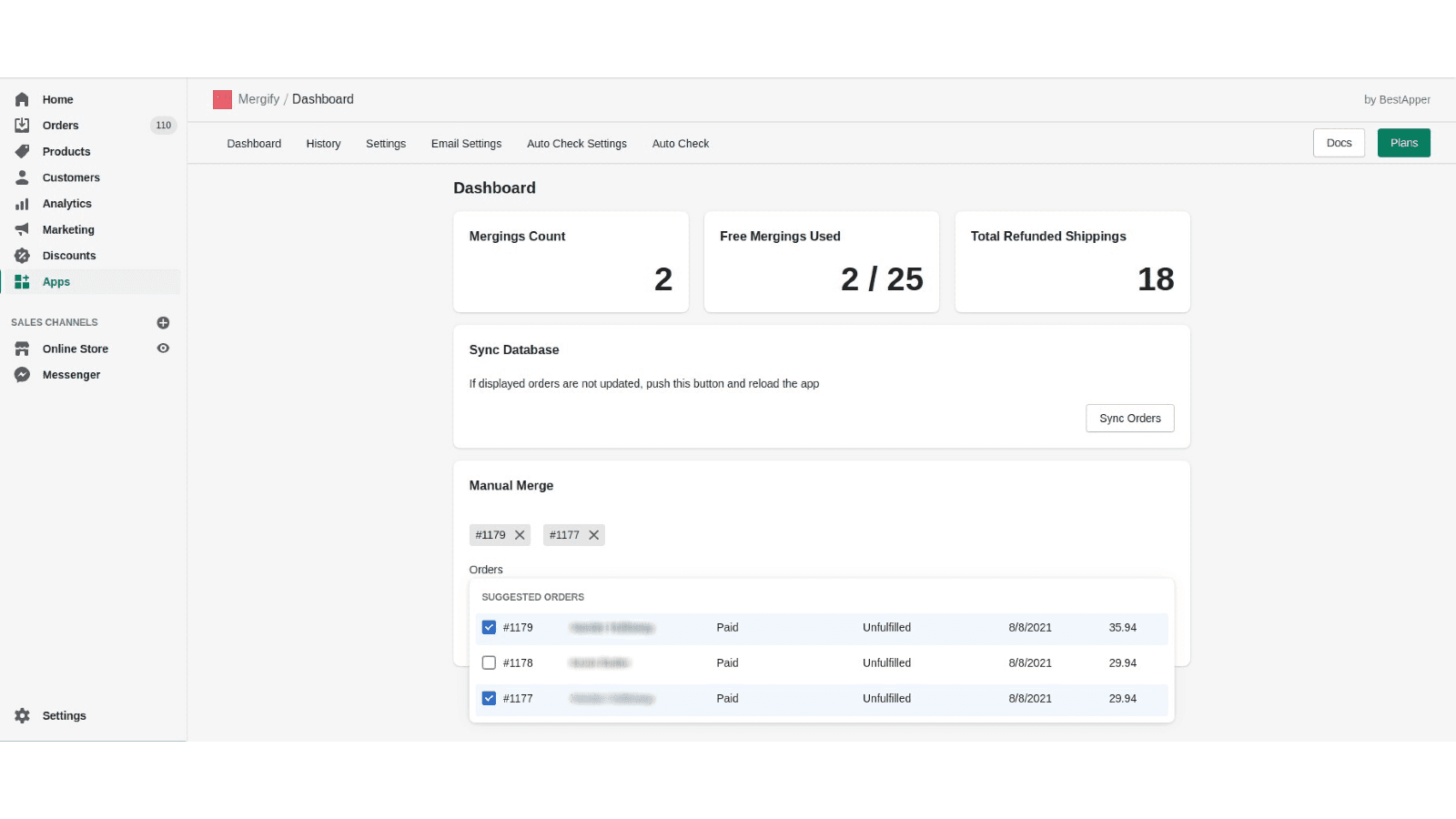This screenshot has height=819, width=1456.
Task: Open the Home icon in sidebar
Action: point(22,99)
